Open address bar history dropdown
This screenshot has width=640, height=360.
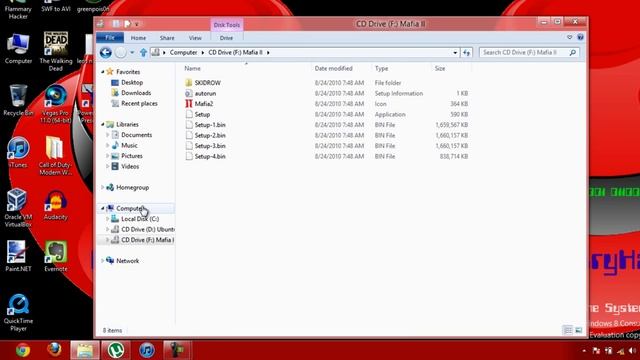coord(455,53)
